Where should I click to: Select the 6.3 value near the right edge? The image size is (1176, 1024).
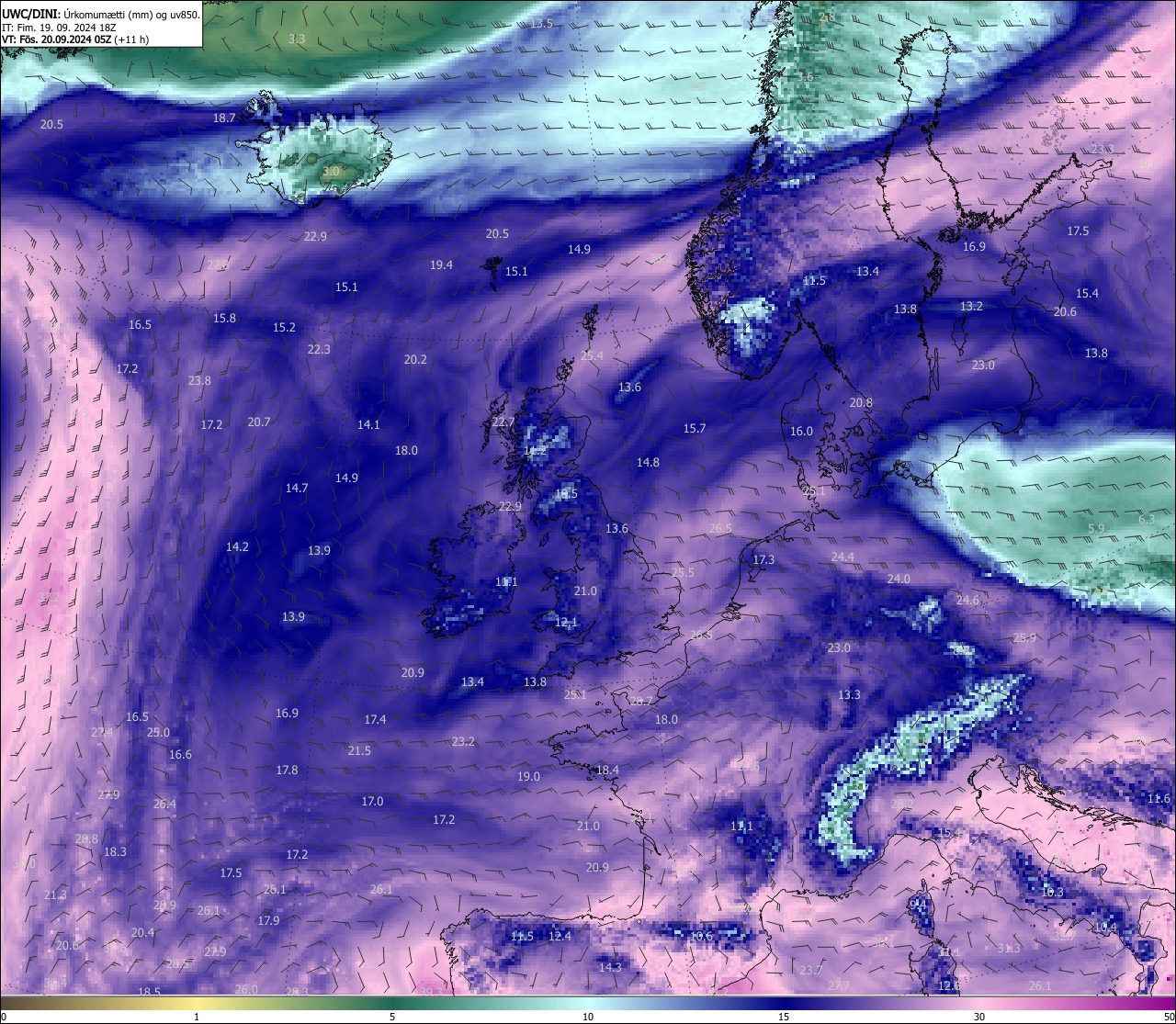click(x=1147, y=520)
